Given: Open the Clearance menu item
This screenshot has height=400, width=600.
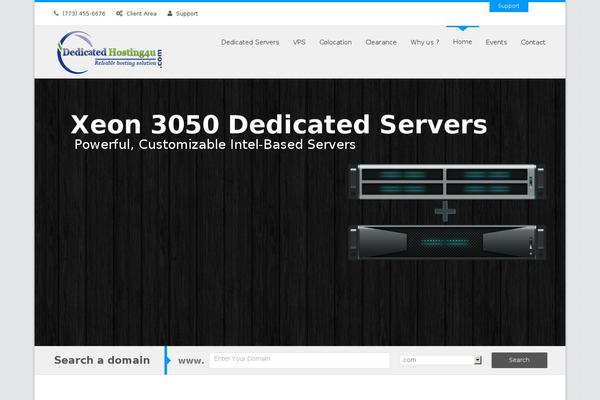Looking at the screenshot, I should (x=381, y=42).
